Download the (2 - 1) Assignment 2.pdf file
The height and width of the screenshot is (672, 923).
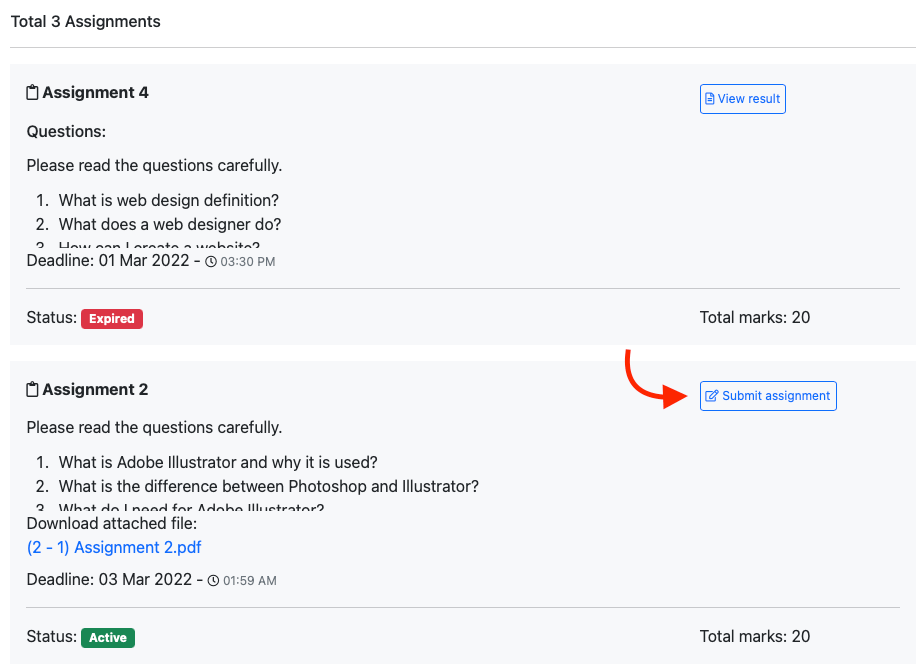[x=114, y=547]
